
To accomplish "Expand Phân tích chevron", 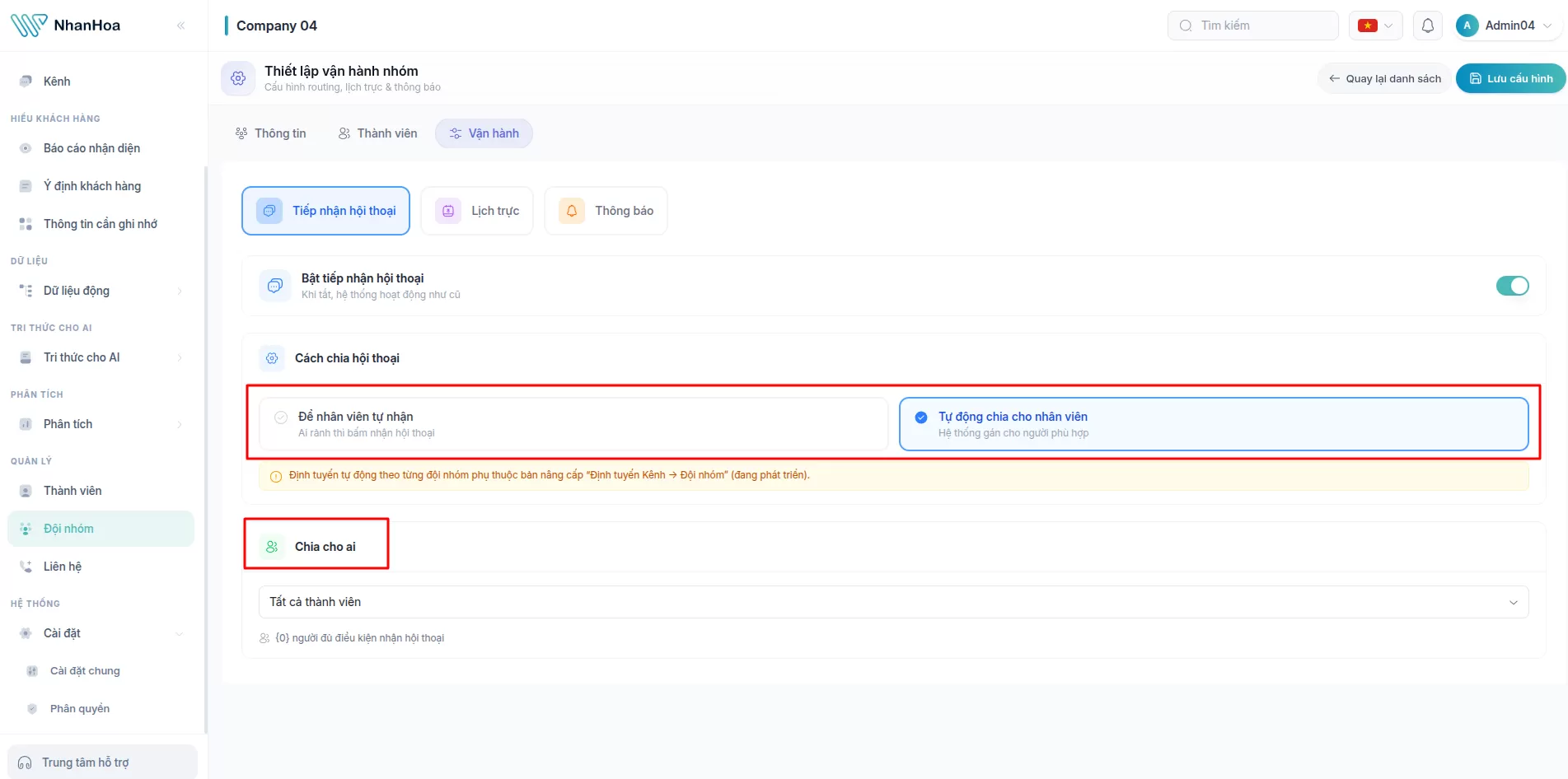I will pyautogui.click(x=180, y=424).
